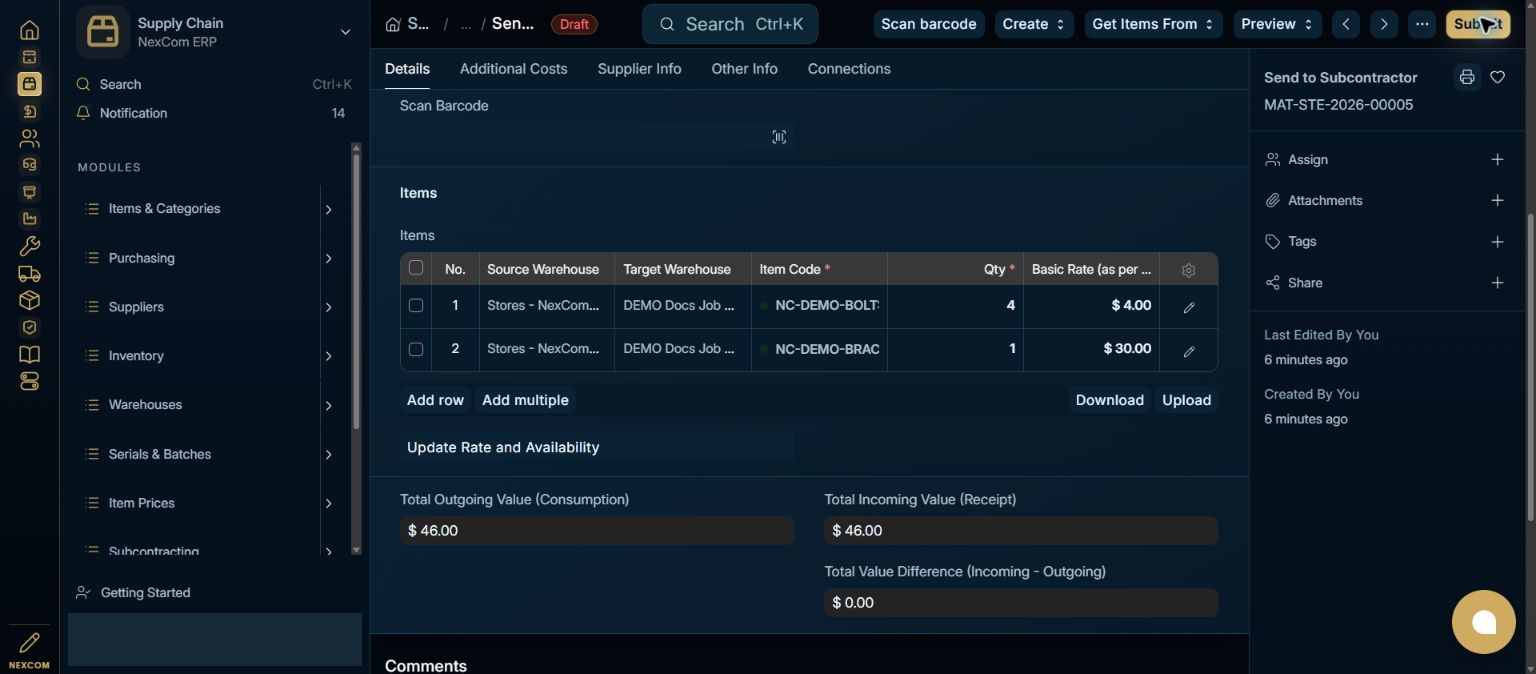Check the row 2 checkbox
This screenshot has height=674, width=1536.
click(x=416, y=349)
